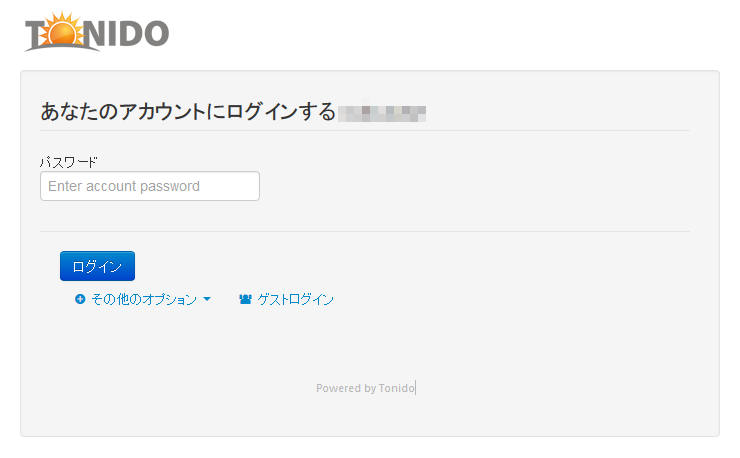The width and height of the screenshot is (740, 458).
Task: Click the guest people icon
Action: click(245, 299)
